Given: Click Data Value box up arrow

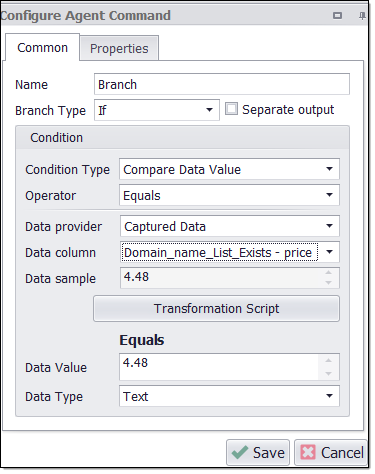Looking at the screenshot, I should point(328,360).
